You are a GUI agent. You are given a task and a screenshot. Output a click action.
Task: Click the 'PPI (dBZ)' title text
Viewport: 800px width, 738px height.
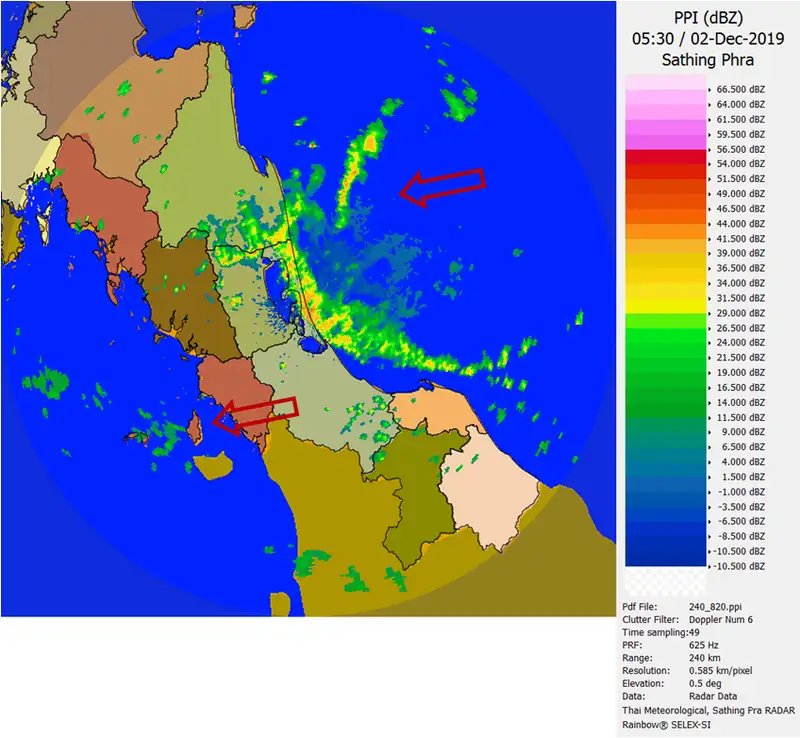coord(708,18)
